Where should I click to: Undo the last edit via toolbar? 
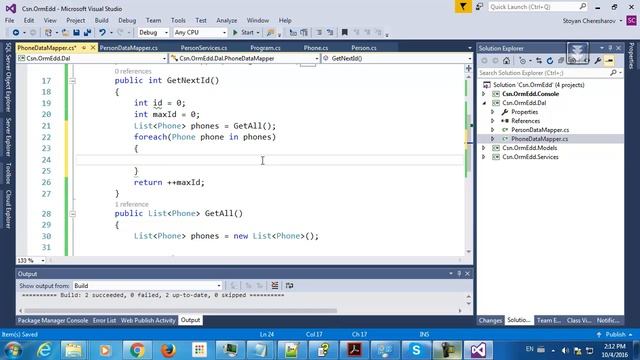click(102, 32)
